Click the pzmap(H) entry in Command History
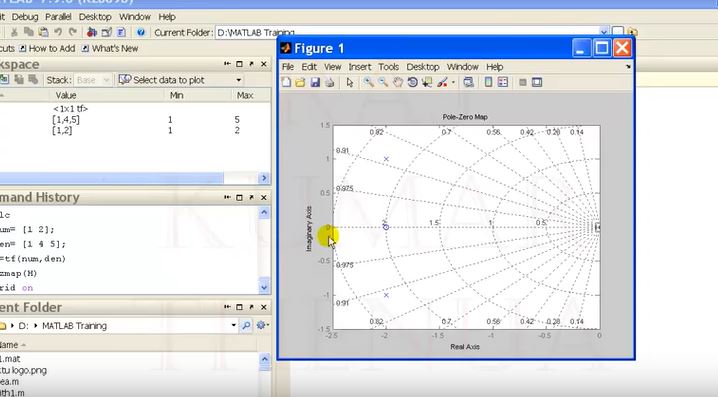 18,273
